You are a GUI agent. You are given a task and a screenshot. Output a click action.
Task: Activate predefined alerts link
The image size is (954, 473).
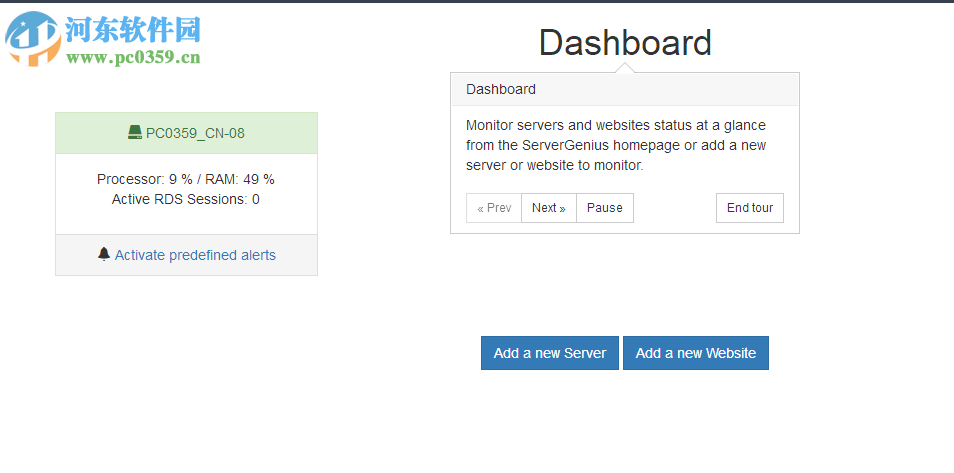[195, 255]
